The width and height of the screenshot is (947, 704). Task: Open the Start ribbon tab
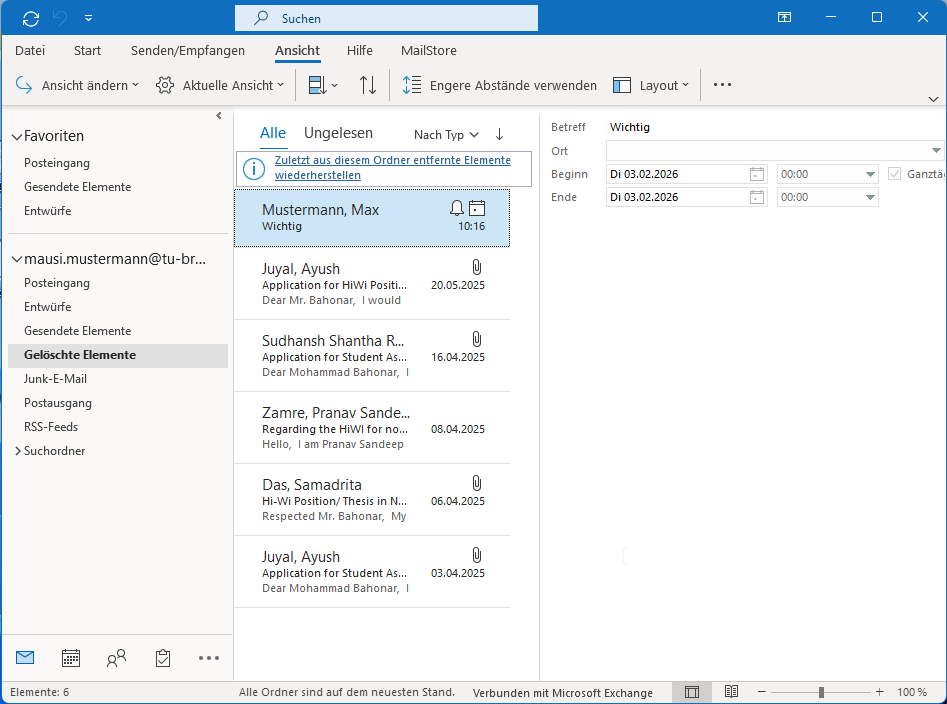pos(87,51)
